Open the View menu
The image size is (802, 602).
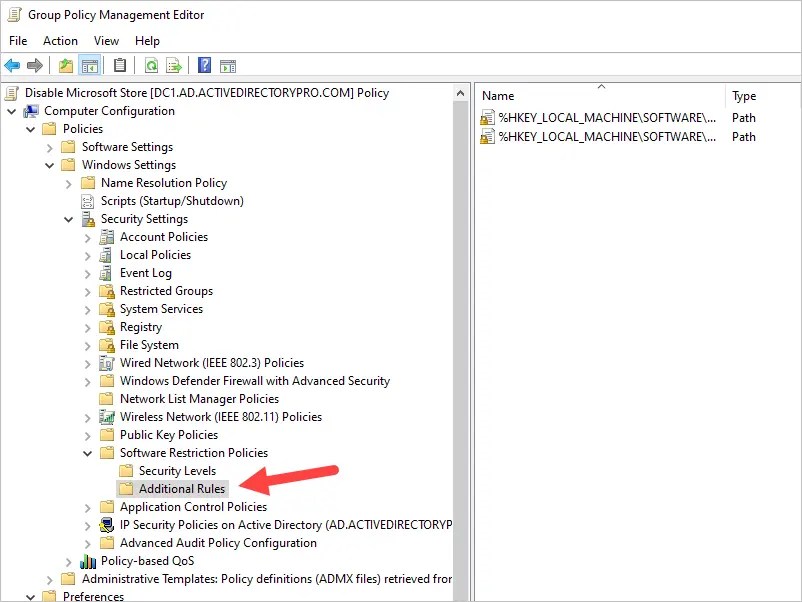point(106,41)
